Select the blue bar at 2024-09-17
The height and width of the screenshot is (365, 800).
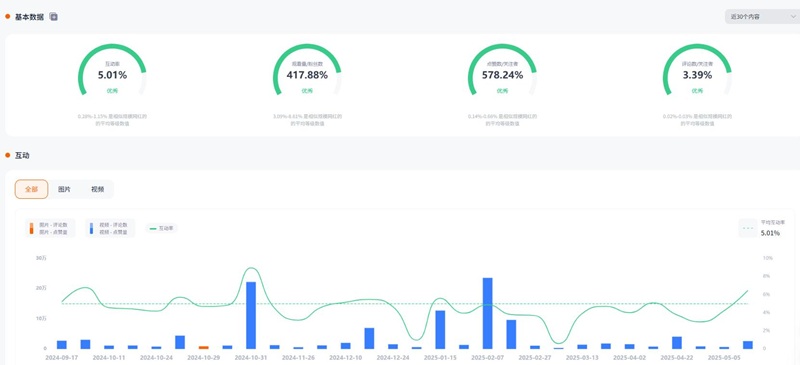(62, 345)
